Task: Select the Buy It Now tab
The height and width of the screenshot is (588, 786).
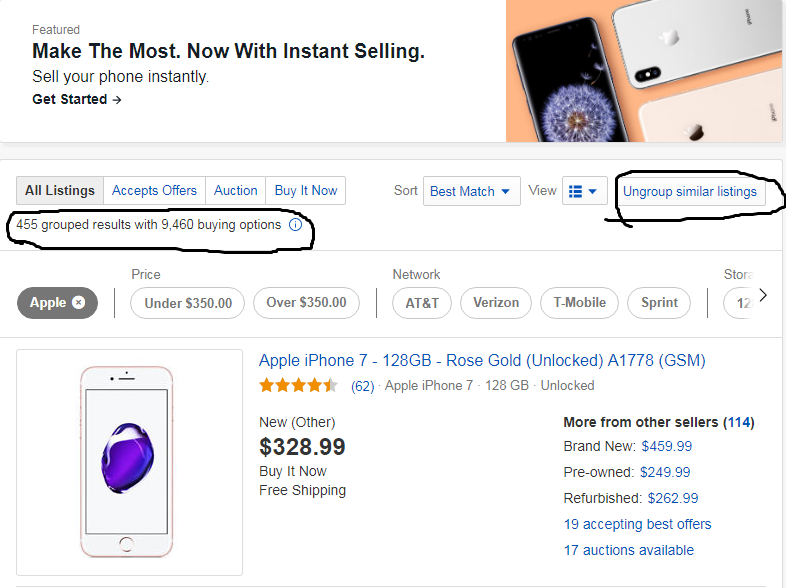Action: [x=306, y=191]
